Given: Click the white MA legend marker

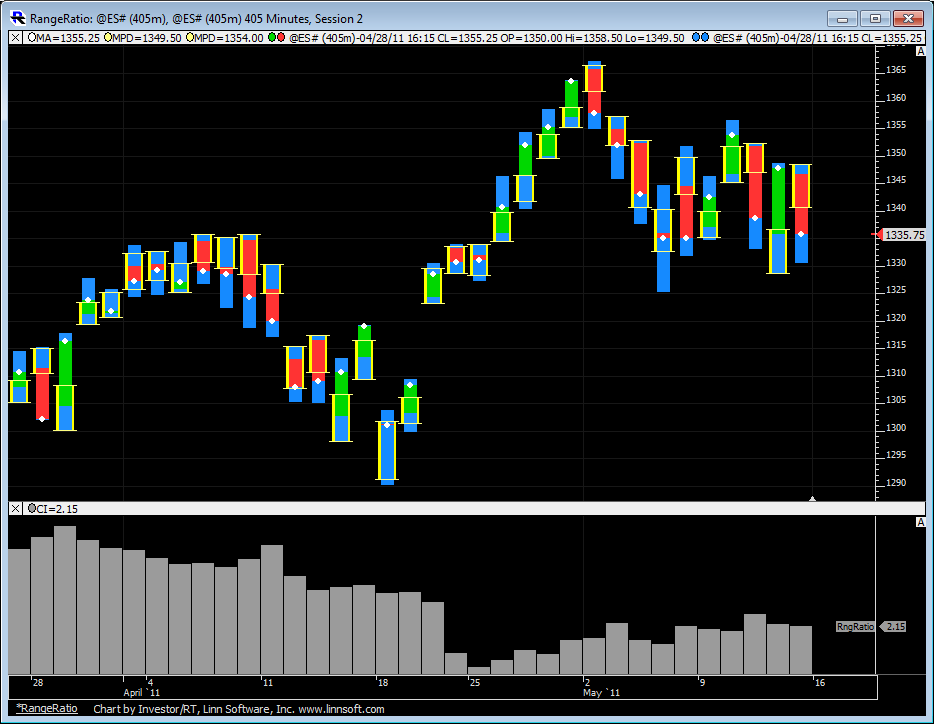Looking at the screenshot, I should pyautogui.click(x=31, y=38).
